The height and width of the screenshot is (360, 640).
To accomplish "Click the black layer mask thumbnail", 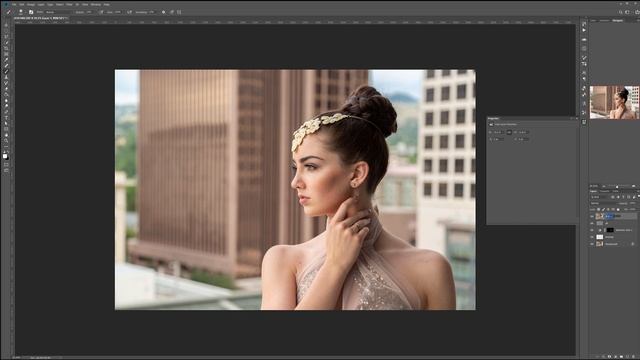I will pos(610,230).
